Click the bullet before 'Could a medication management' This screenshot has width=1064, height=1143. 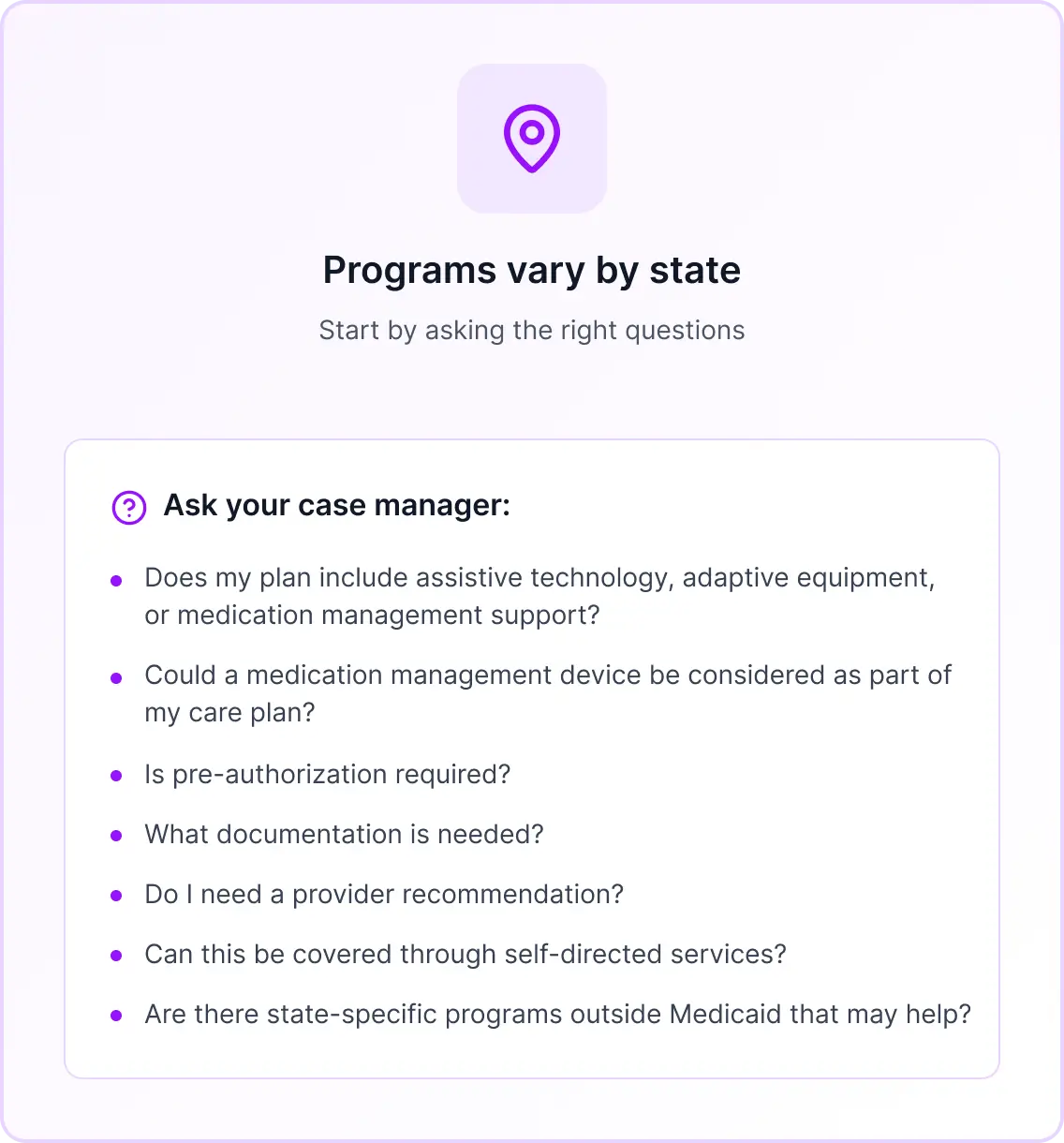click(x=116, y=678)
